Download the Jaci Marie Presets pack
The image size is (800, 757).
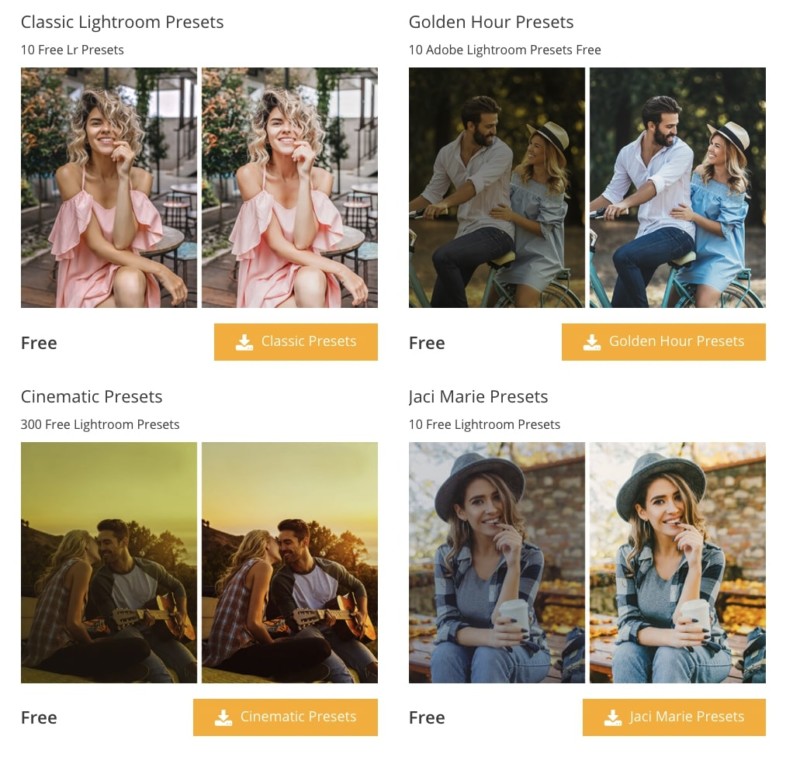point(675,716)
